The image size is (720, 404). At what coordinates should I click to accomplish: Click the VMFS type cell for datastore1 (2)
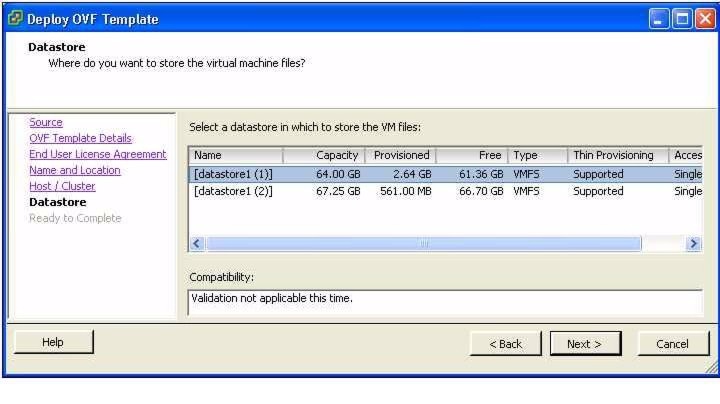coord(526,191)
